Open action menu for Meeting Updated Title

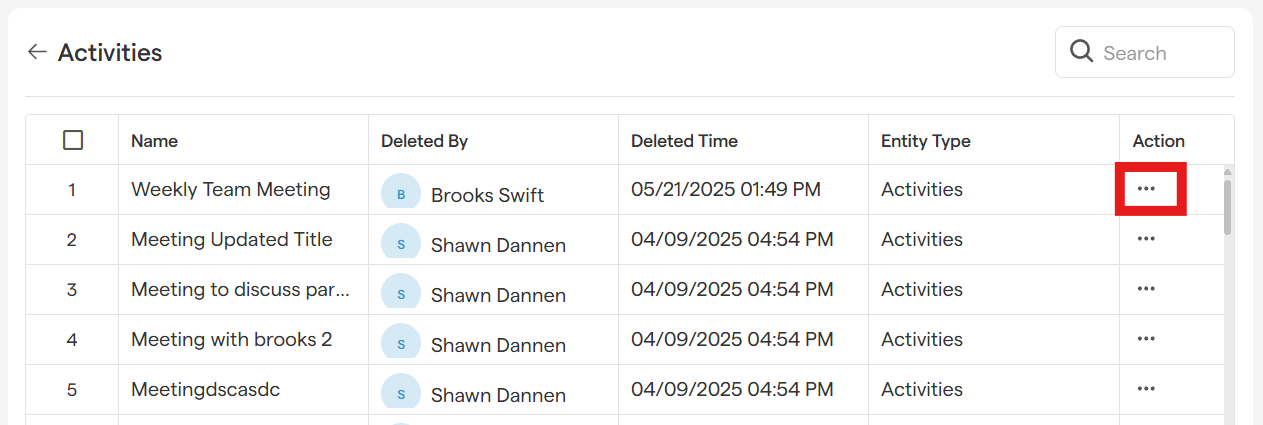pyautogui.click(x=1146, y=239)
